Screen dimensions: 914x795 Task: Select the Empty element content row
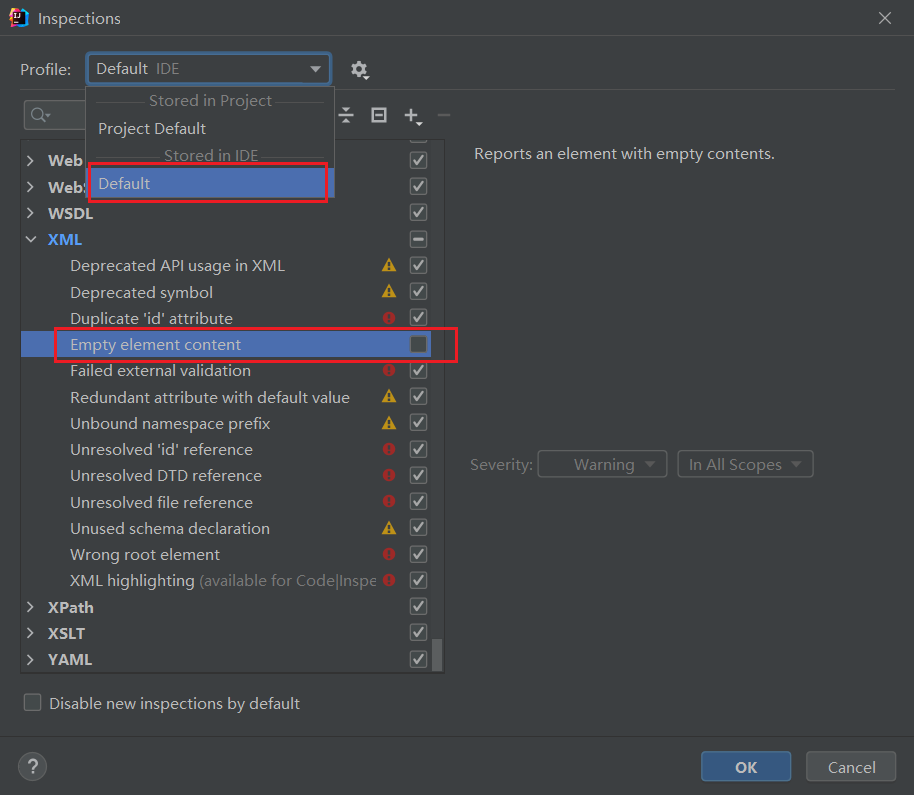point(226,344)
